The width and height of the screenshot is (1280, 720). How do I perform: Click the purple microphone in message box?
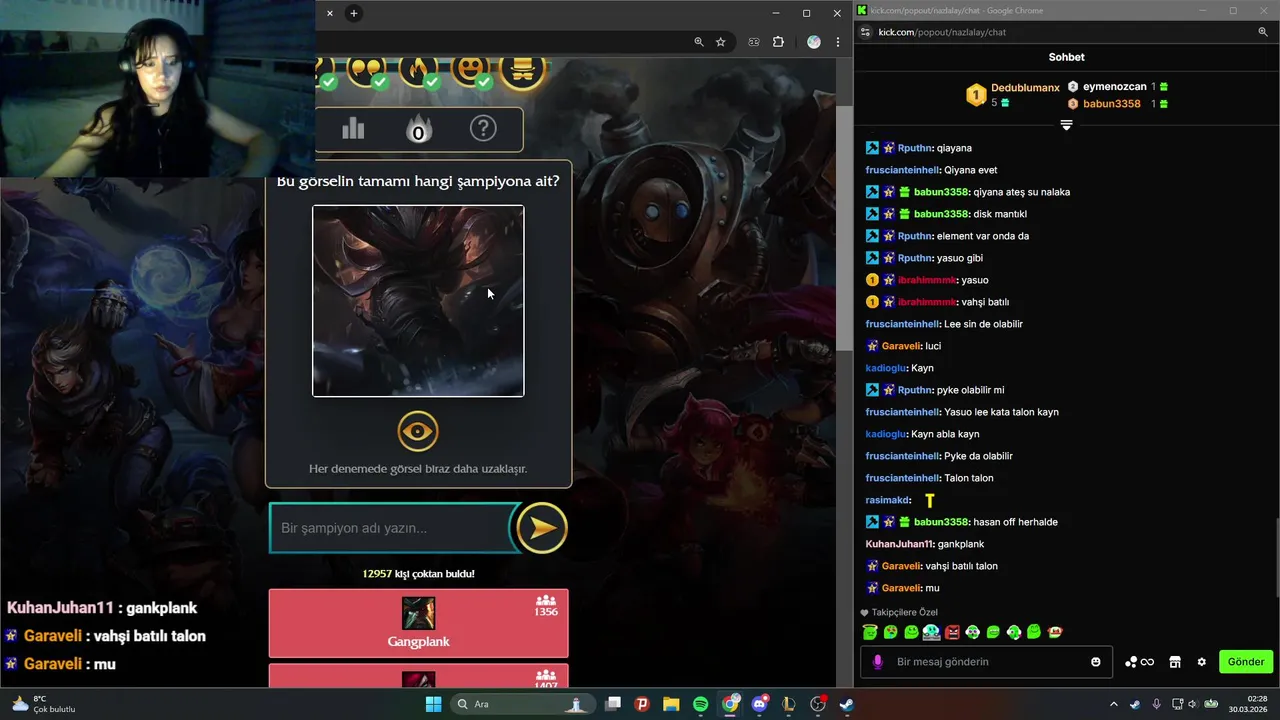click(x=878, y=662)
